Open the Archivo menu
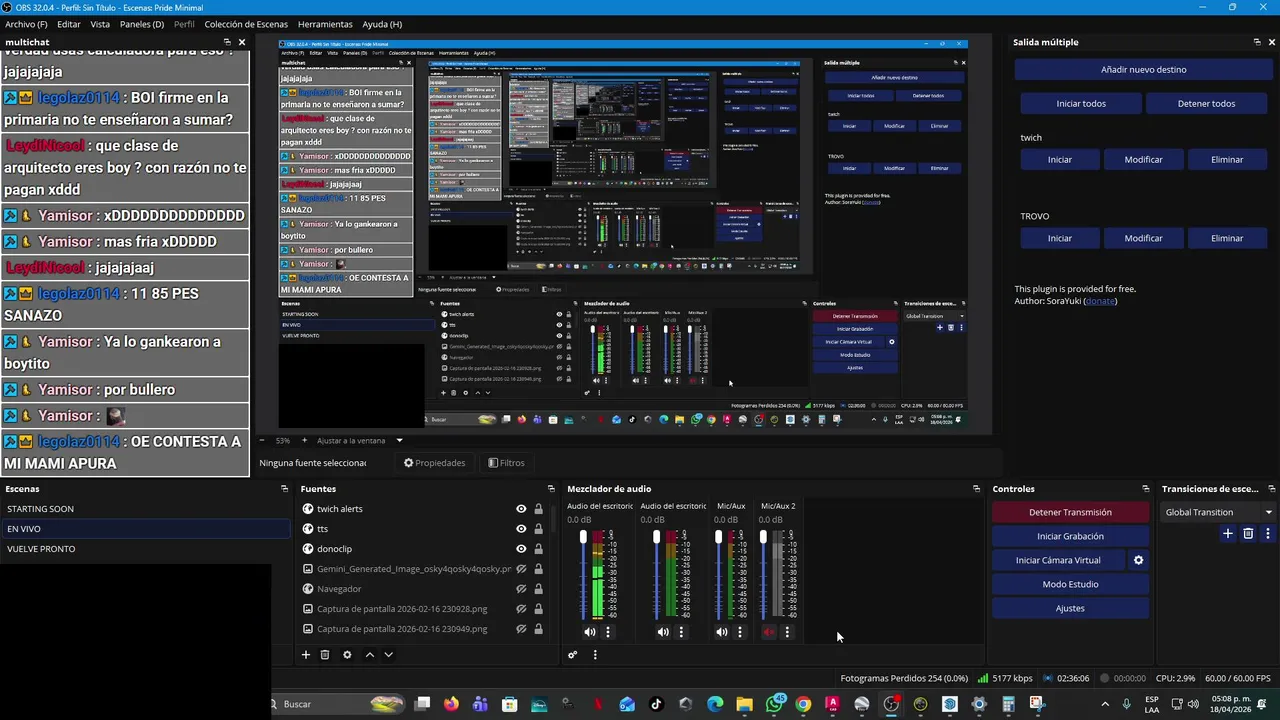The width and height of the screenshot is (1280, 720). point(26,24)
